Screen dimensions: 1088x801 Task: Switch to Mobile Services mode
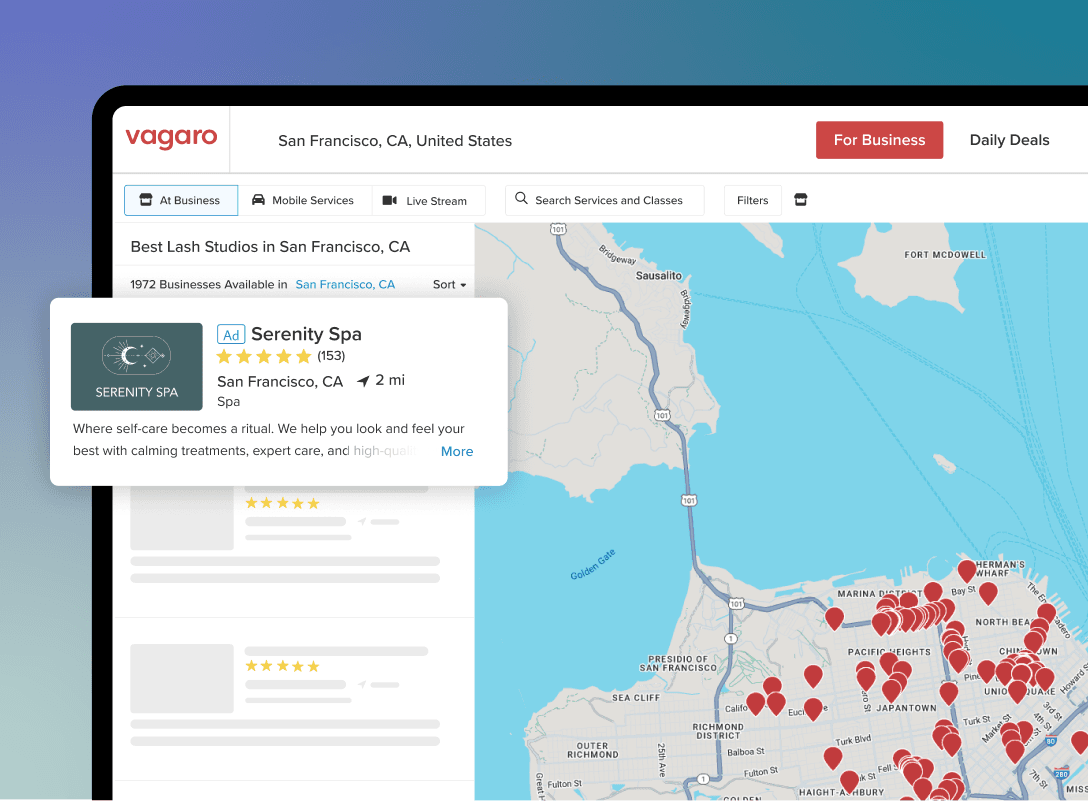coord(304,200)
